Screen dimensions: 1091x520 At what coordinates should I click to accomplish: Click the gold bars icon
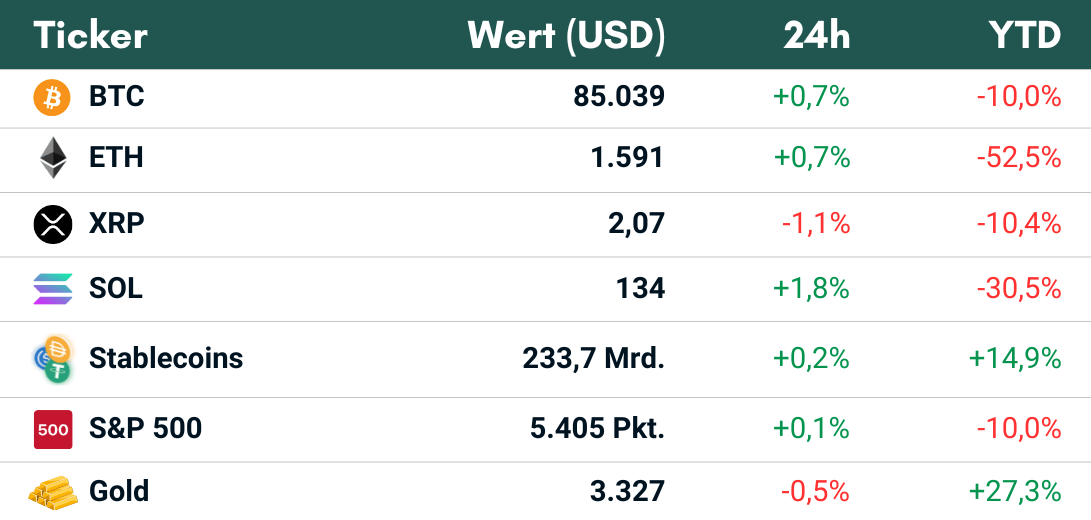pyautogui.click(x=52, y=492)
